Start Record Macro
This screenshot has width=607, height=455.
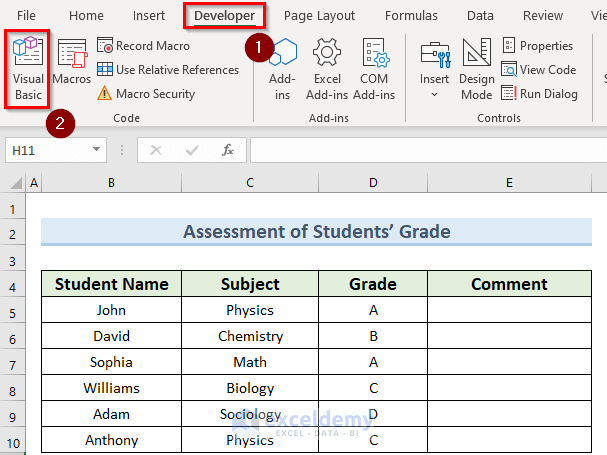pyautogui.click(x=143, y=46)
